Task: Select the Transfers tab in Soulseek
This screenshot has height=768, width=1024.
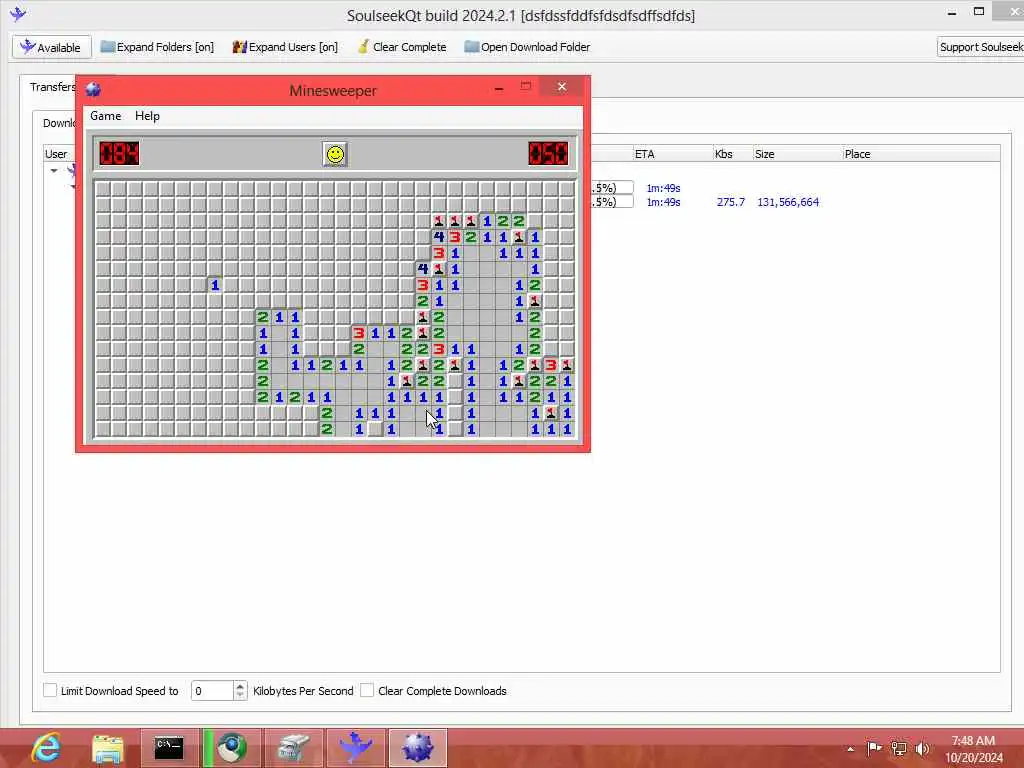Action: pyautogui.click(x=52, y=87)
